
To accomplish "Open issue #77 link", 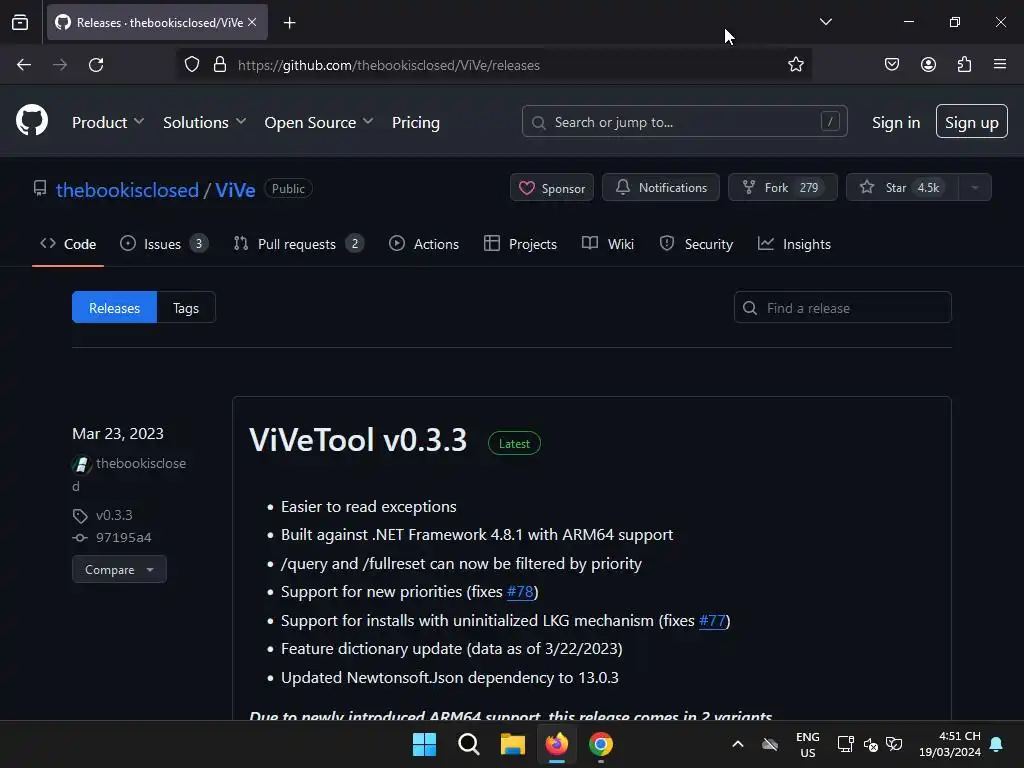I will 712,620.
